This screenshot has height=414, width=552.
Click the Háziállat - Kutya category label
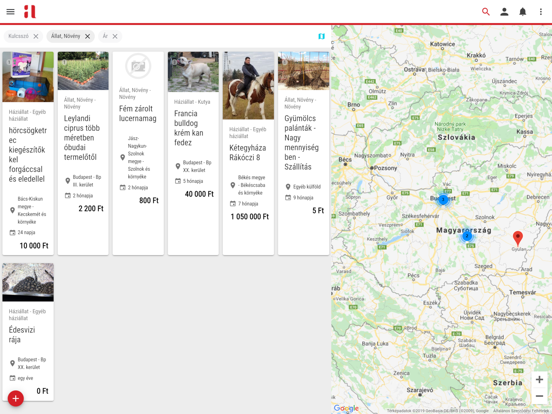coord(192,102)
